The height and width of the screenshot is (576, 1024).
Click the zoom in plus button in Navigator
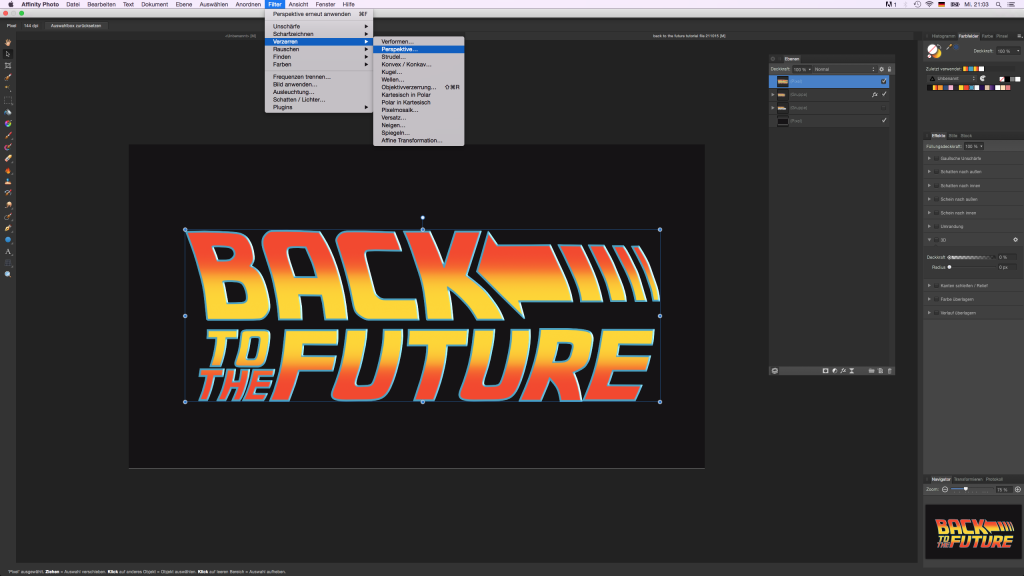coord(1017,489)
